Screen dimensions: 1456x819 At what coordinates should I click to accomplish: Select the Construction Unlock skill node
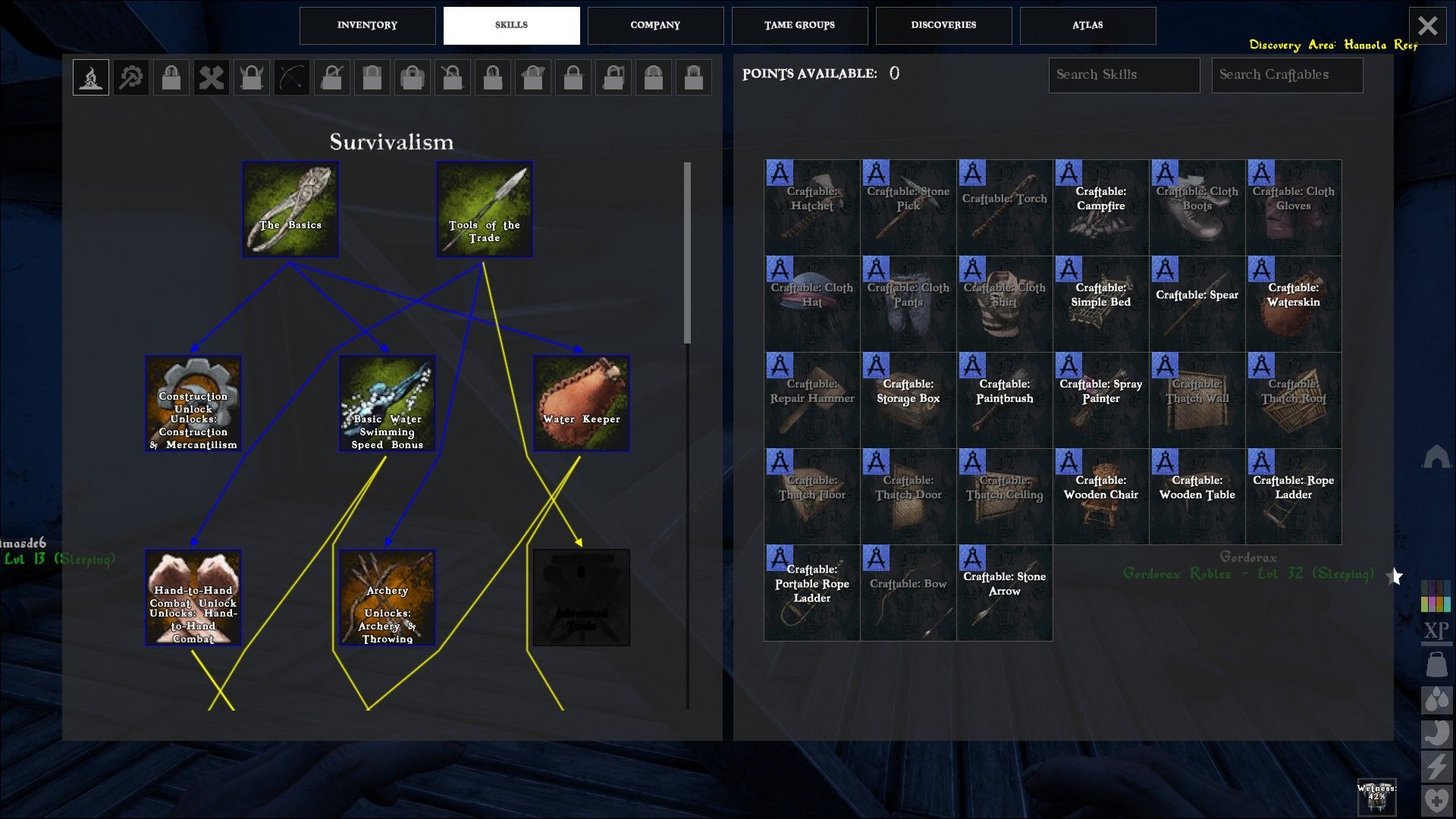click(193, 403)
